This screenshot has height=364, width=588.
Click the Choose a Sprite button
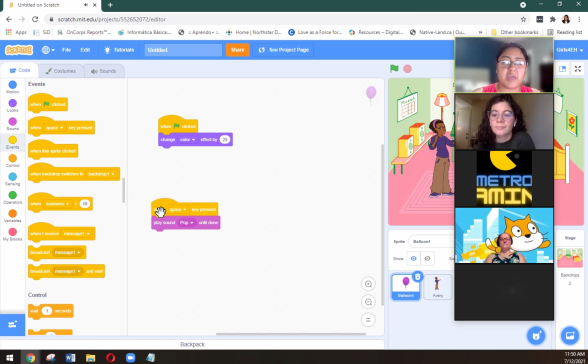tap(536, 336)
